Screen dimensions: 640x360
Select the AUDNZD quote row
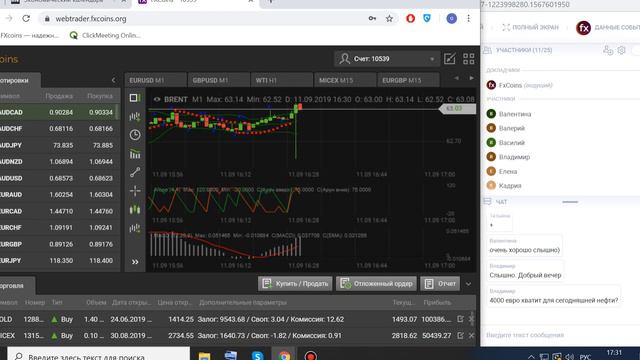tap(59, 162)
